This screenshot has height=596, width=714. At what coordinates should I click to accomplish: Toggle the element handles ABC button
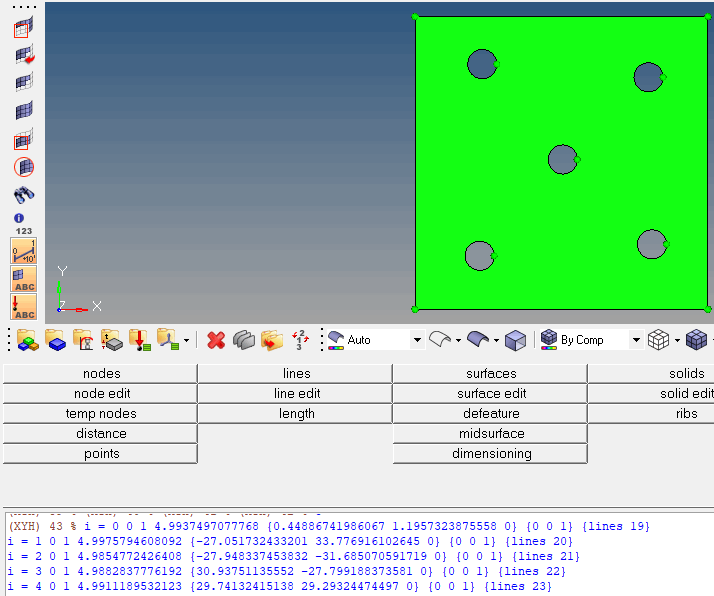coord(24,279)
